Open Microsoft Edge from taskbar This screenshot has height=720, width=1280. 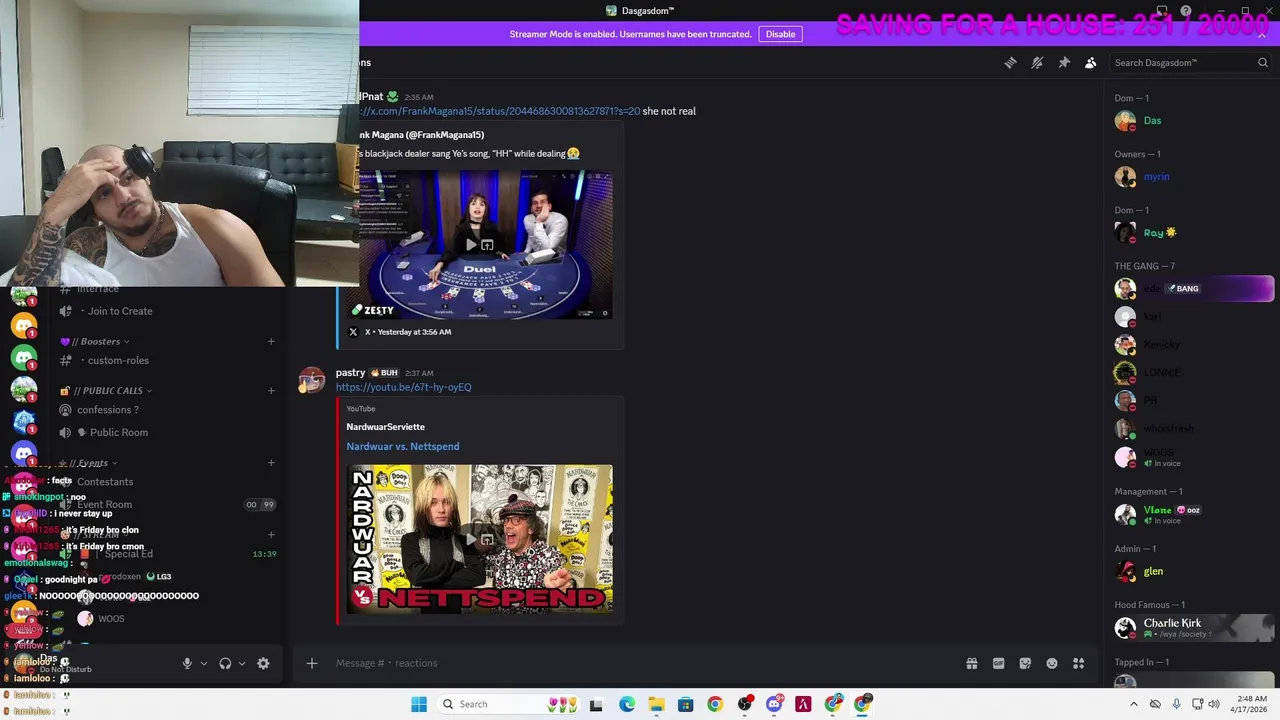pos(627,704)
